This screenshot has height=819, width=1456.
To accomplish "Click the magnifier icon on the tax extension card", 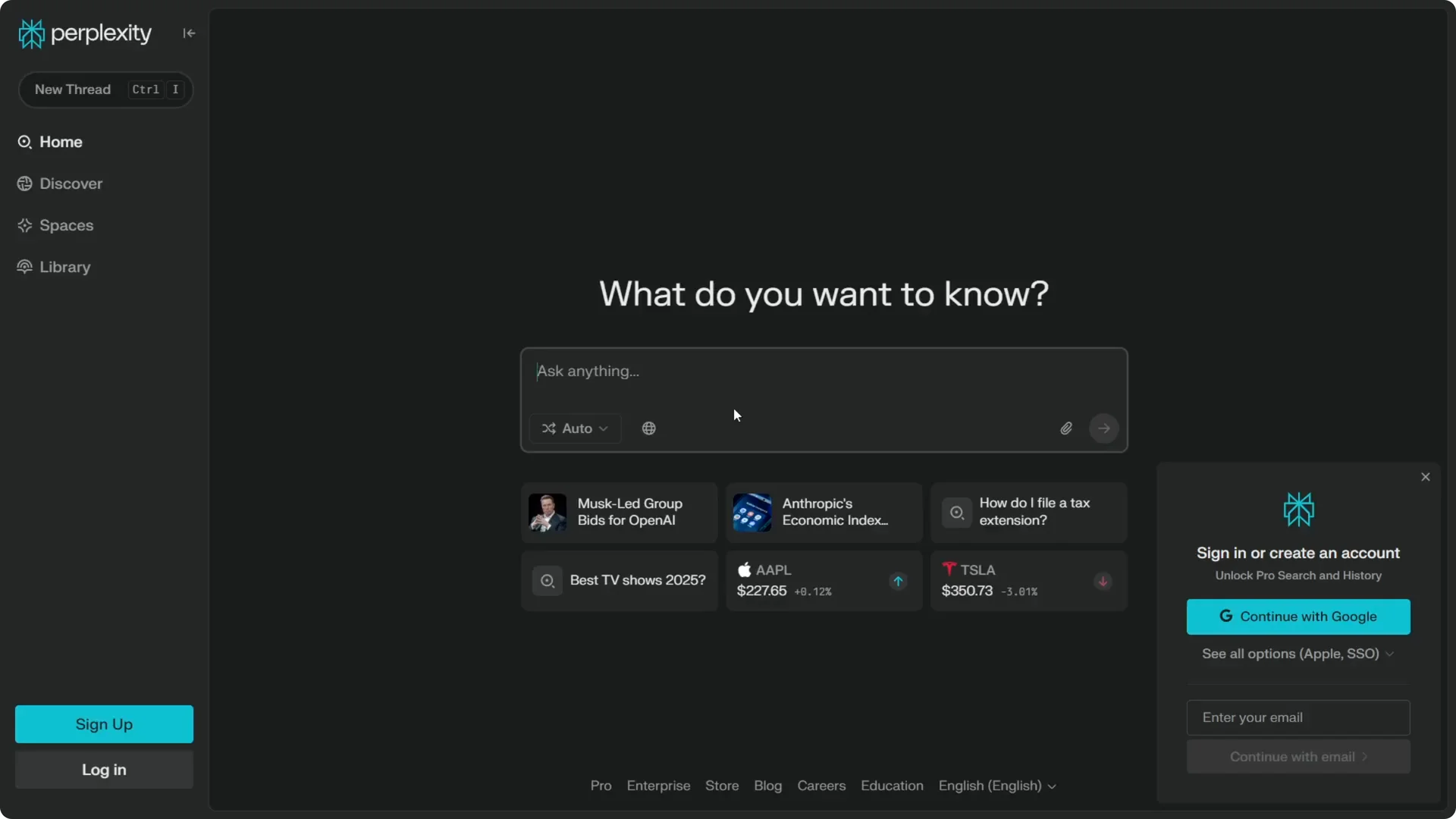I will [x=955, y=513].
